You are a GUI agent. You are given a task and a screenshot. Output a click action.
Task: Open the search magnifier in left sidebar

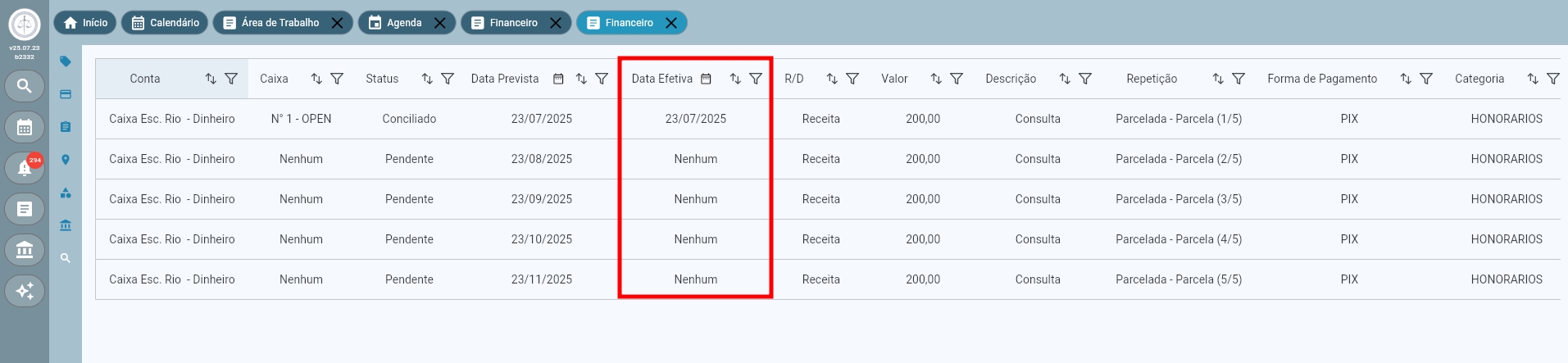click(25, 86)
